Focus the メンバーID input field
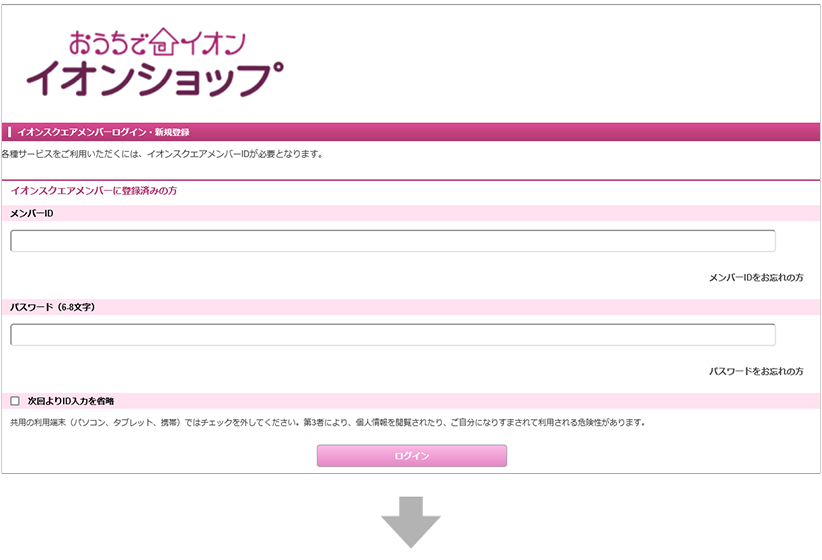The image size is (822, 560). click(393, 241)
